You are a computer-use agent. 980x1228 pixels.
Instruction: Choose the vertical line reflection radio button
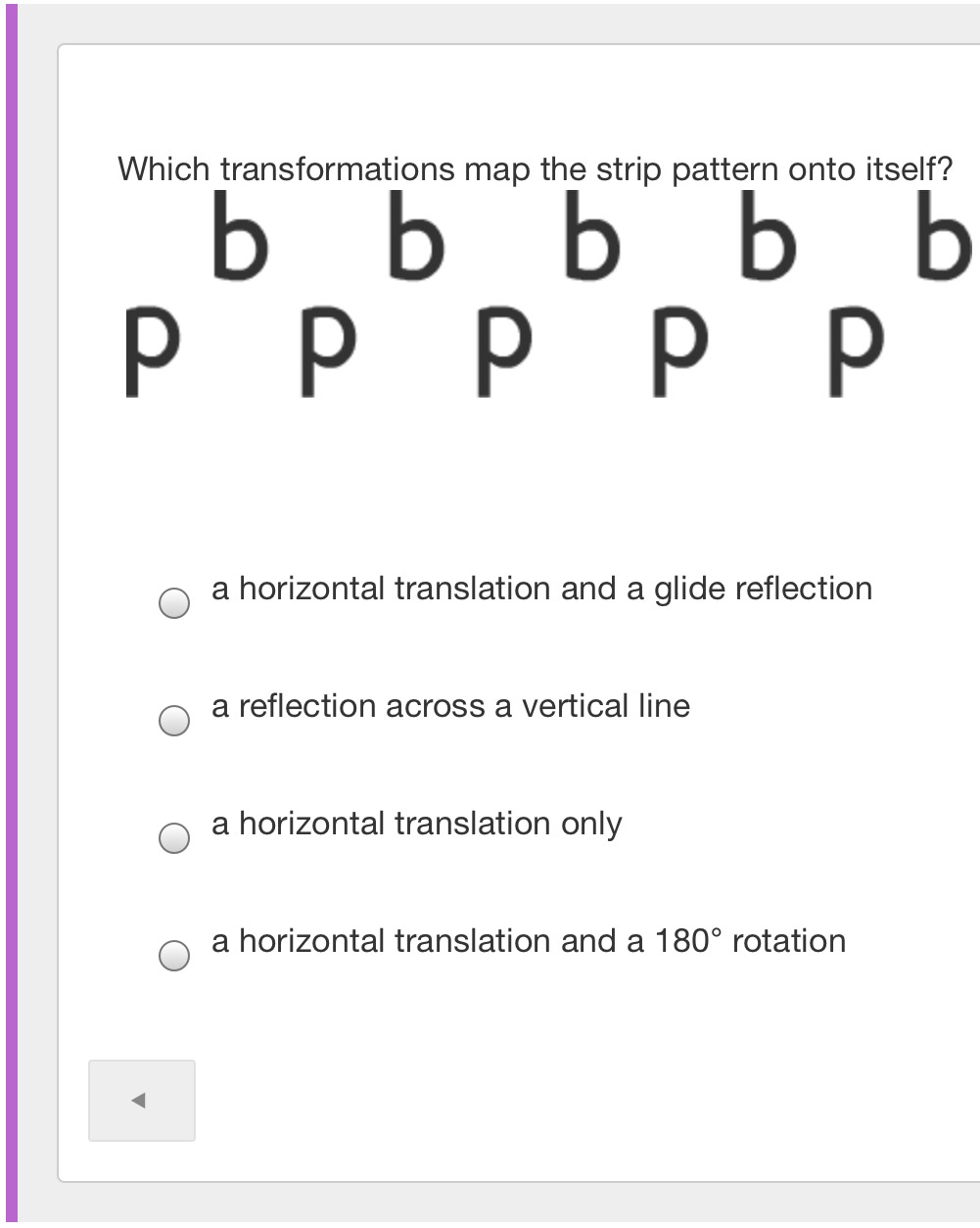[174, 721]
